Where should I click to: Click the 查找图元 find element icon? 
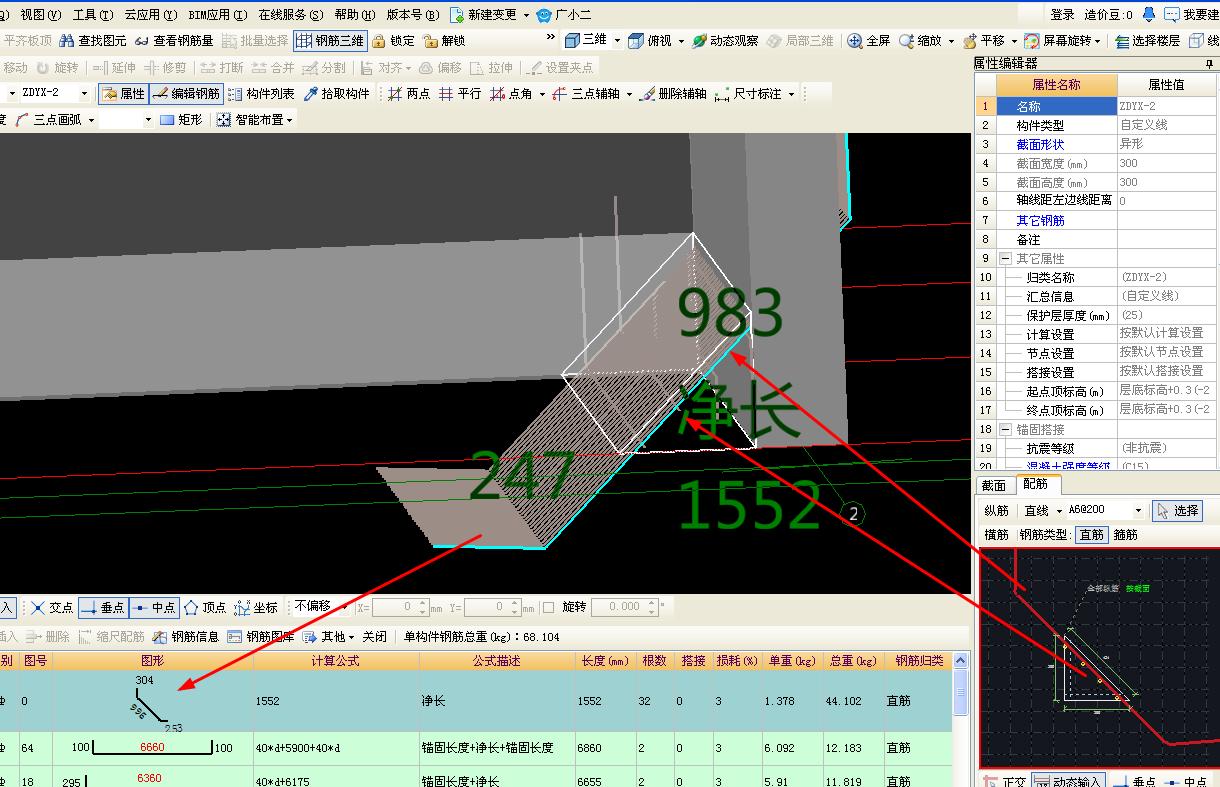click(68, 41)
